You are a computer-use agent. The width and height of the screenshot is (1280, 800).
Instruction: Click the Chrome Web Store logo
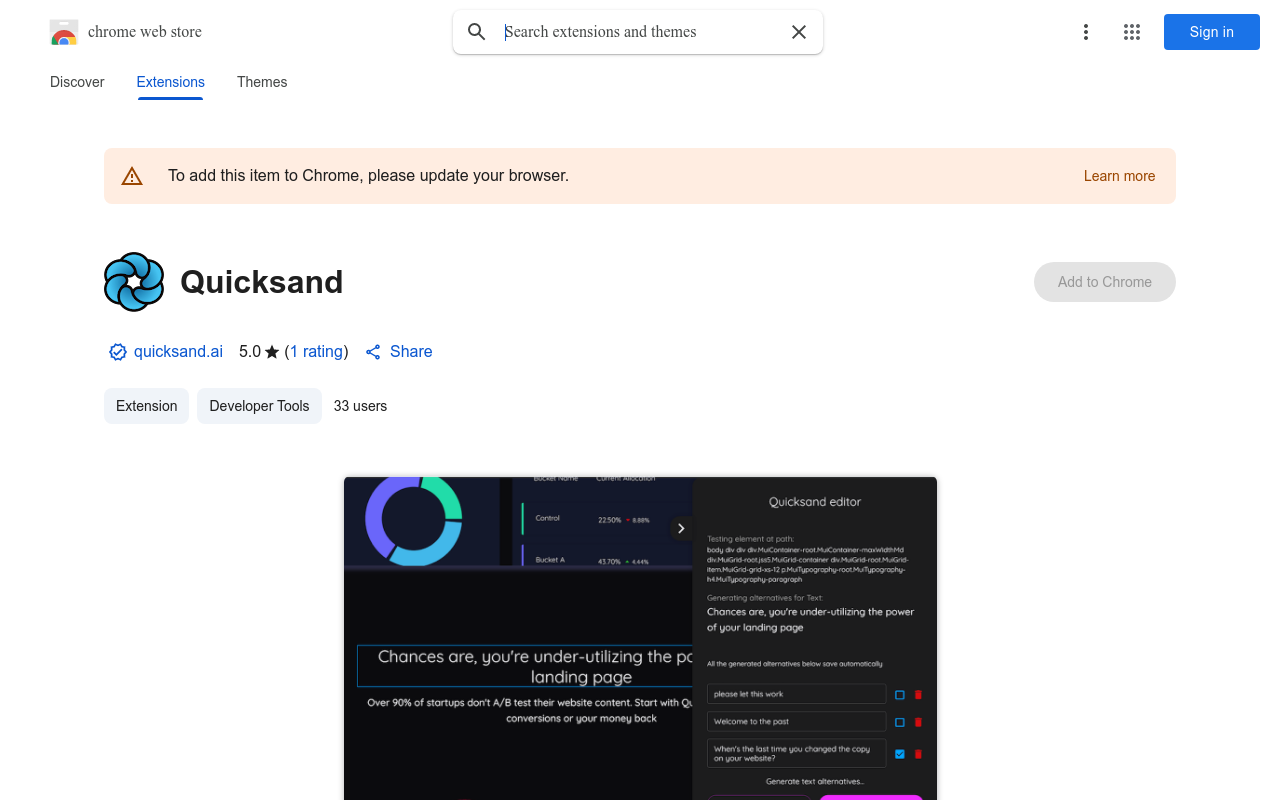coord(64,32)
